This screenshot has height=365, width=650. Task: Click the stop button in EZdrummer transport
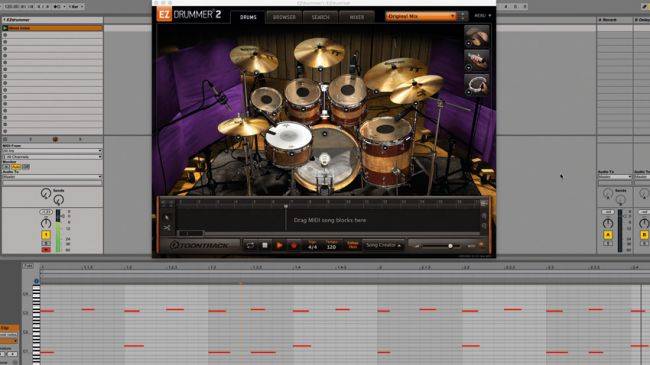point(265,246)
